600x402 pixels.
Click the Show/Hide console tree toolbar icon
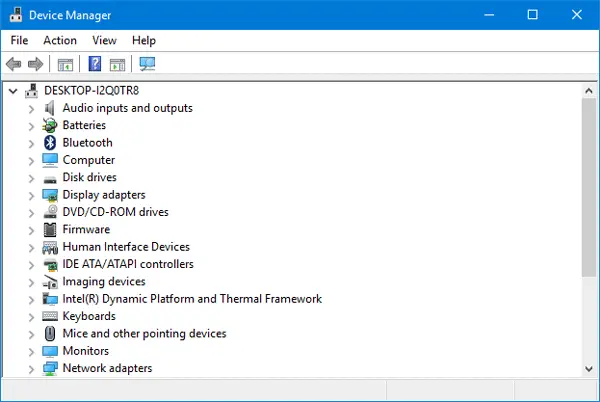(65, 65)
